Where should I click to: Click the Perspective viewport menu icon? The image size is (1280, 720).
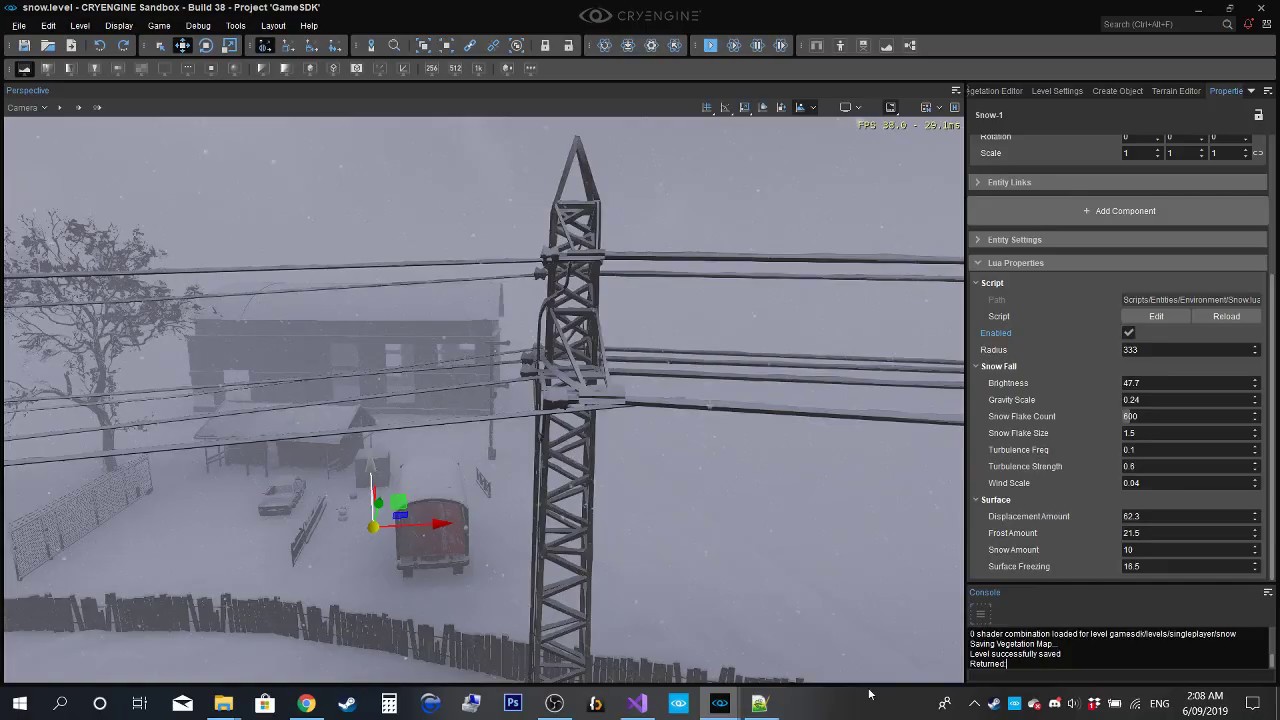pyautogui.click(x=956, y=91)
